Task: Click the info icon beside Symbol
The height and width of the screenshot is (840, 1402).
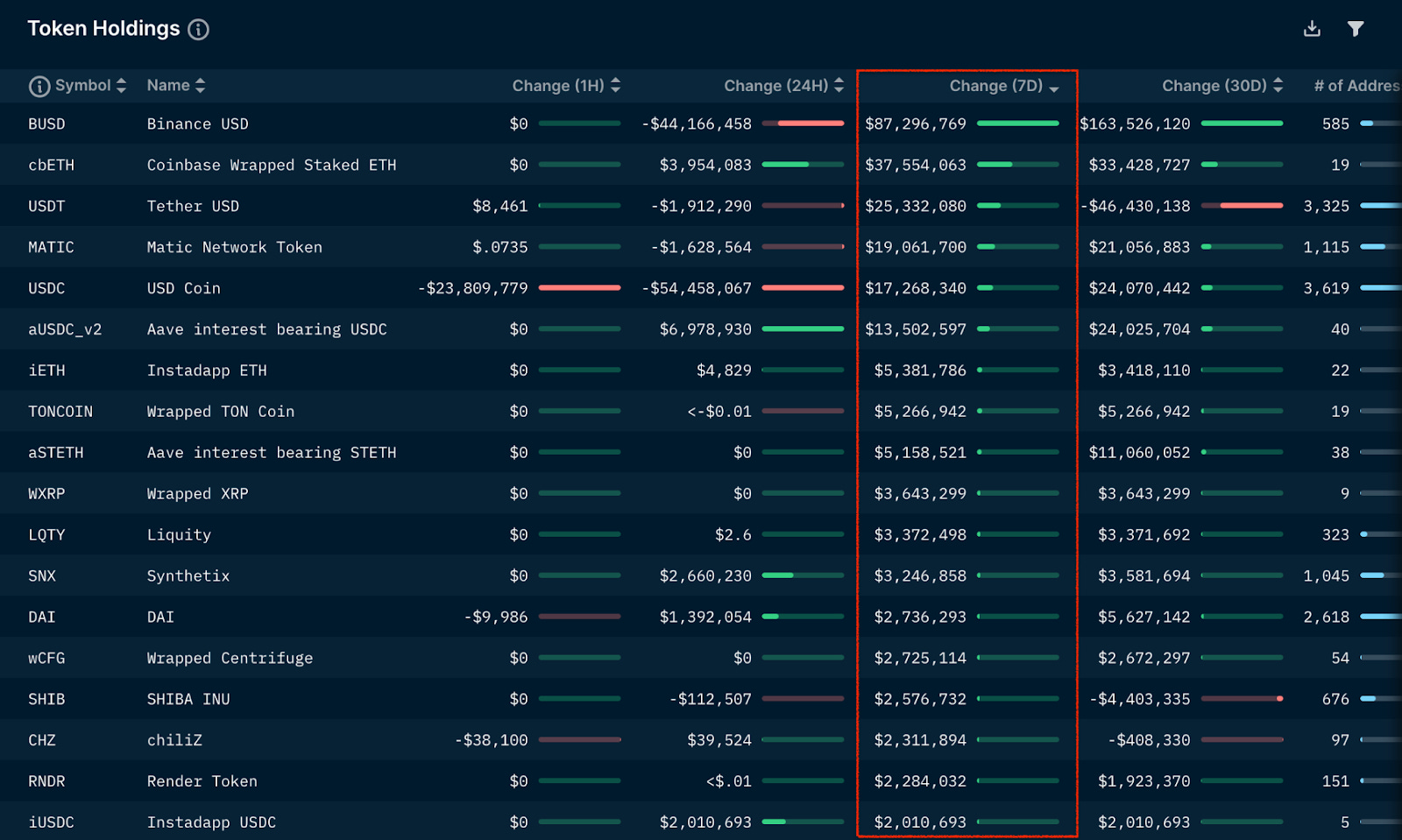Action: pos(39,86)
